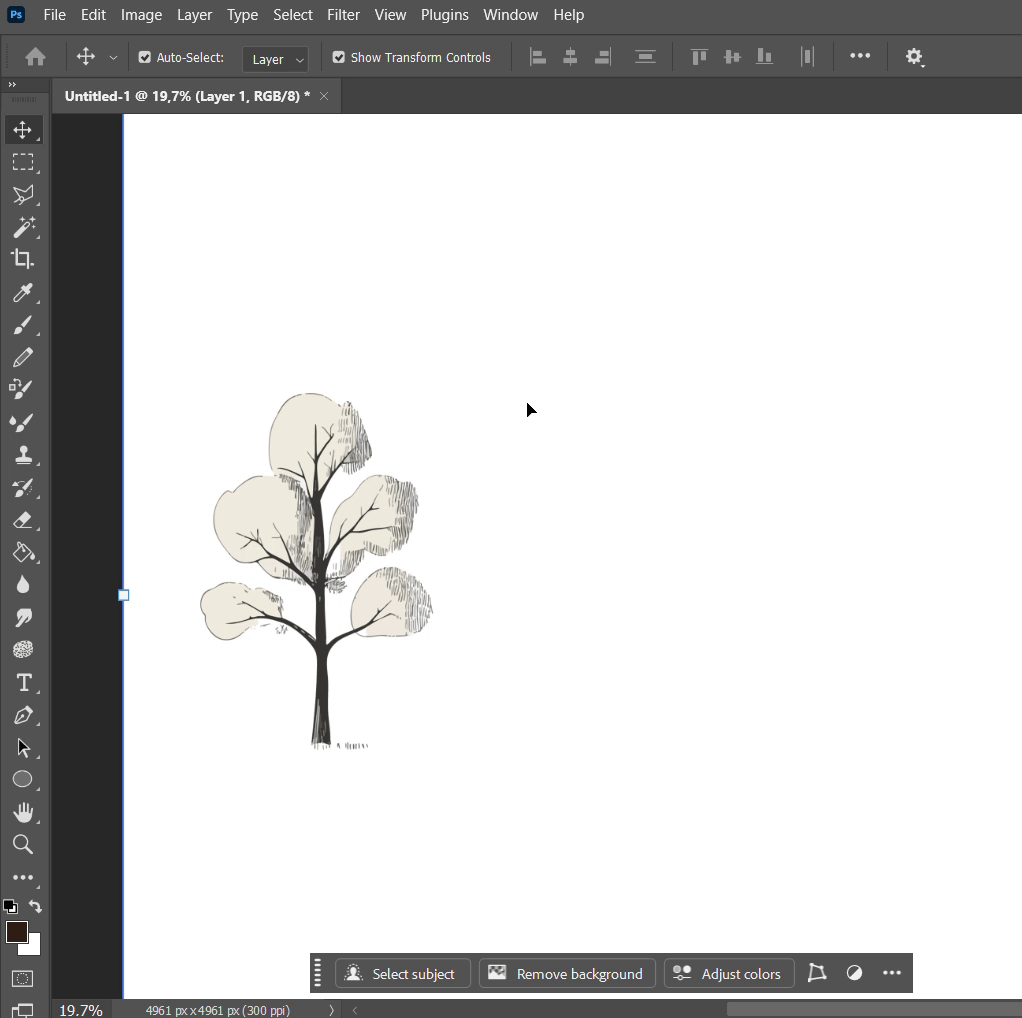The image size is (1022, 1018).
Task: Select the Eyedropper tool
Action: click(x=23, y=292)
